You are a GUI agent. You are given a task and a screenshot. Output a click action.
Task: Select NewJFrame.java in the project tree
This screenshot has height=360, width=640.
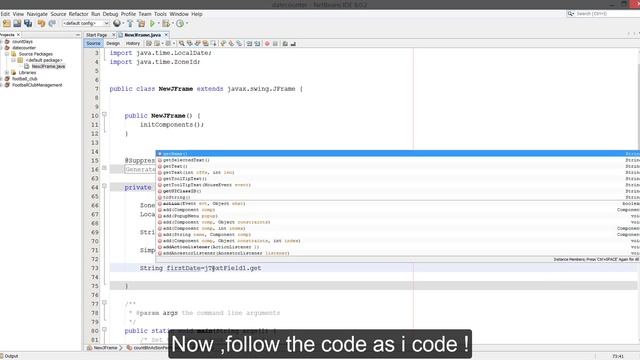48,66
